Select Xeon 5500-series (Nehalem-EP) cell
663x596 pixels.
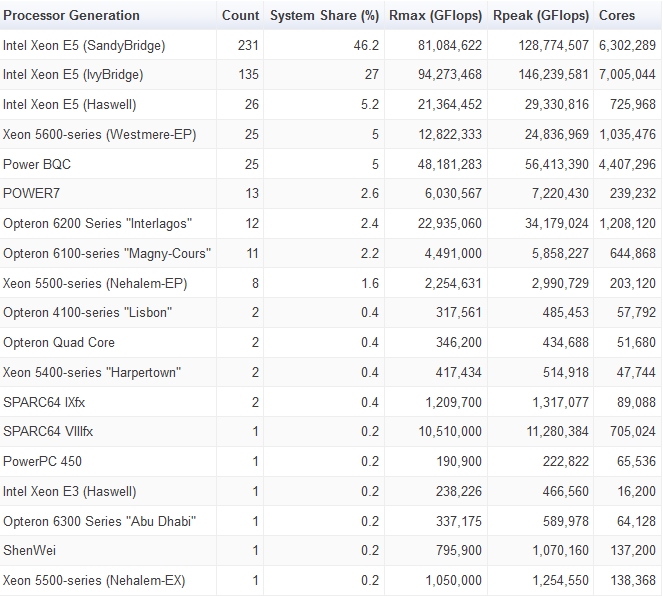click(x=95, y=283)
